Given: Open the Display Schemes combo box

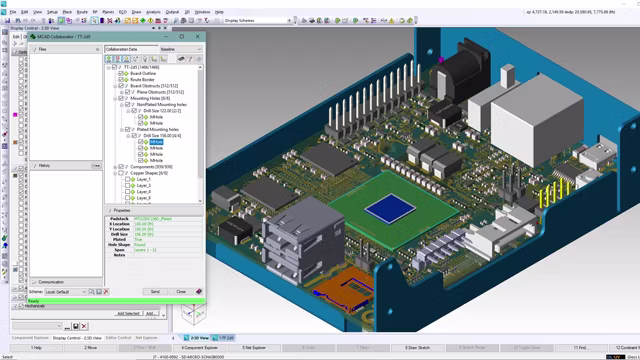Looking at the screenshot, I should click(258, 20).
